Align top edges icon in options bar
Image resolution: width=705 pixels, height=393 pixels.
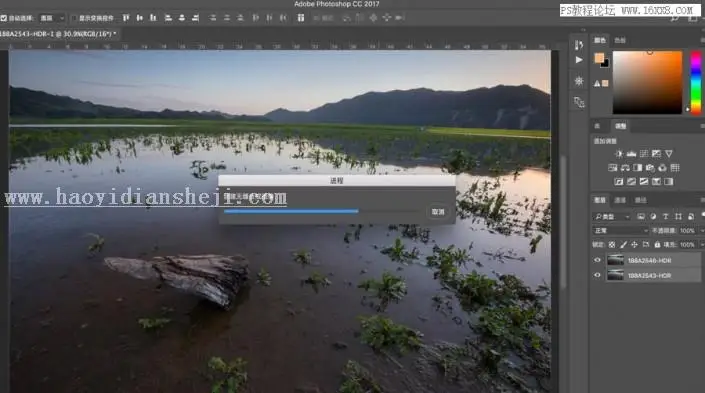(126, 18)
